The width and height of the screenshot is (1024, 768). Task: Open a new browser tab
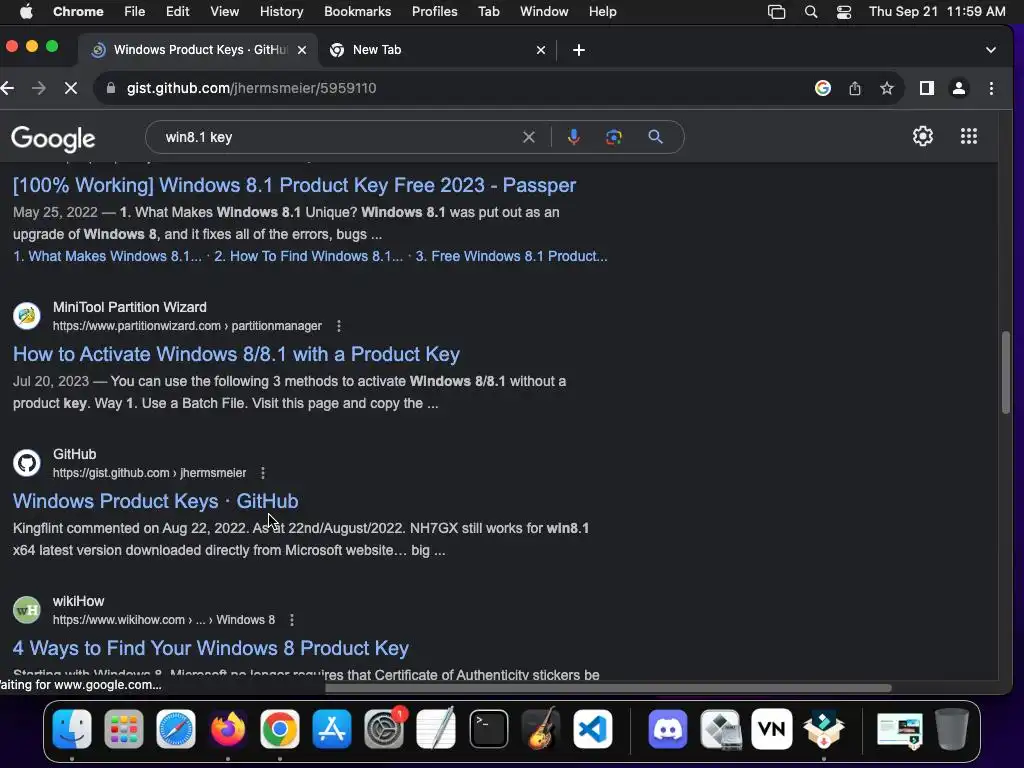coord(579,50)
